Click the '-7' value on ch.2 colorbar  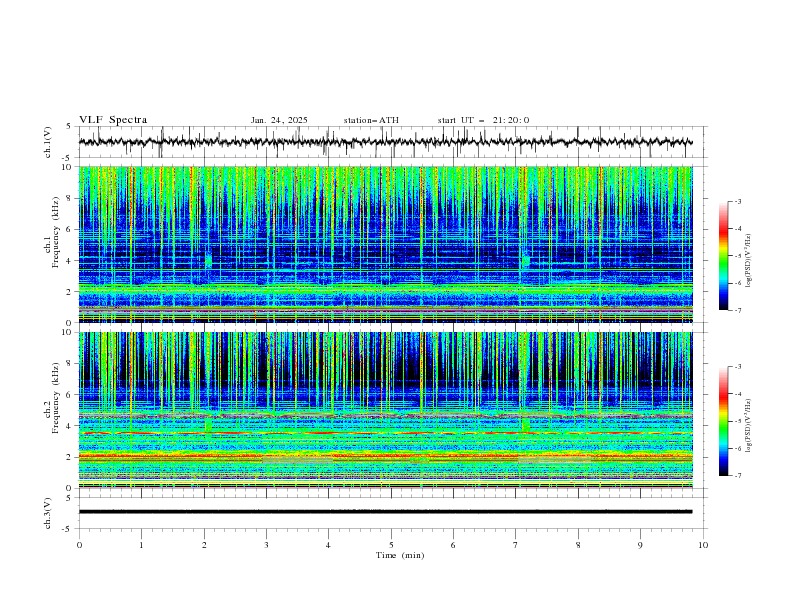pos(737,476)
